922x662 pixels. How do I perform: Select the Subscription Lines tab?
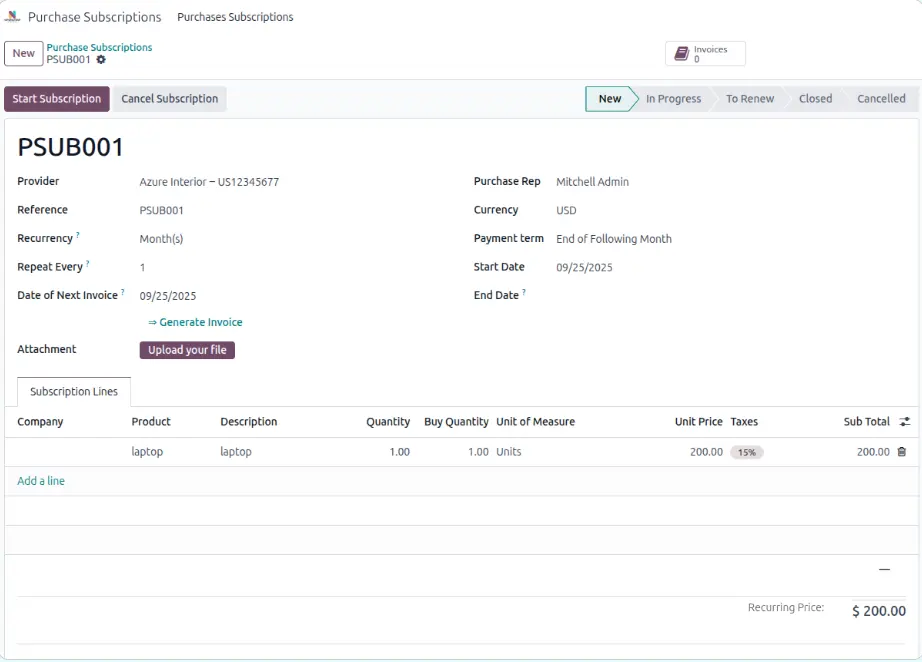click(74, 392)
